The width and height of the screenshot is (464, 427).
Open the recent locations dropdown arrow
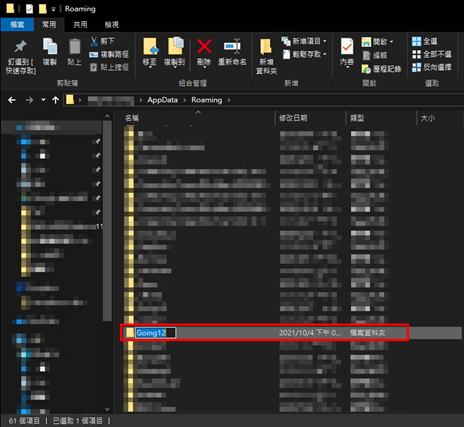43,100
